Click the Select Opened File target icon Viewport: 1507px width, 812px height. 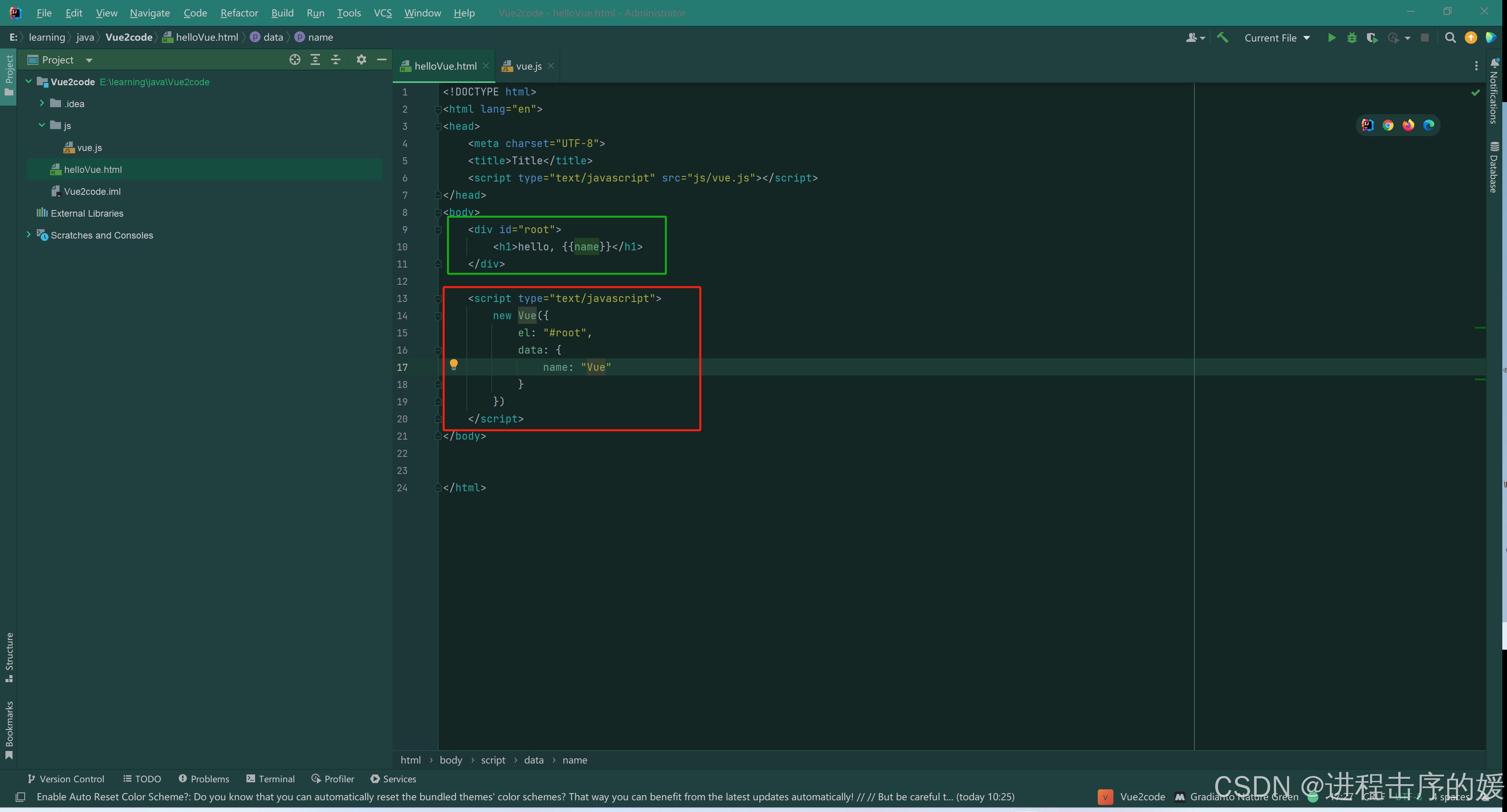295,60
